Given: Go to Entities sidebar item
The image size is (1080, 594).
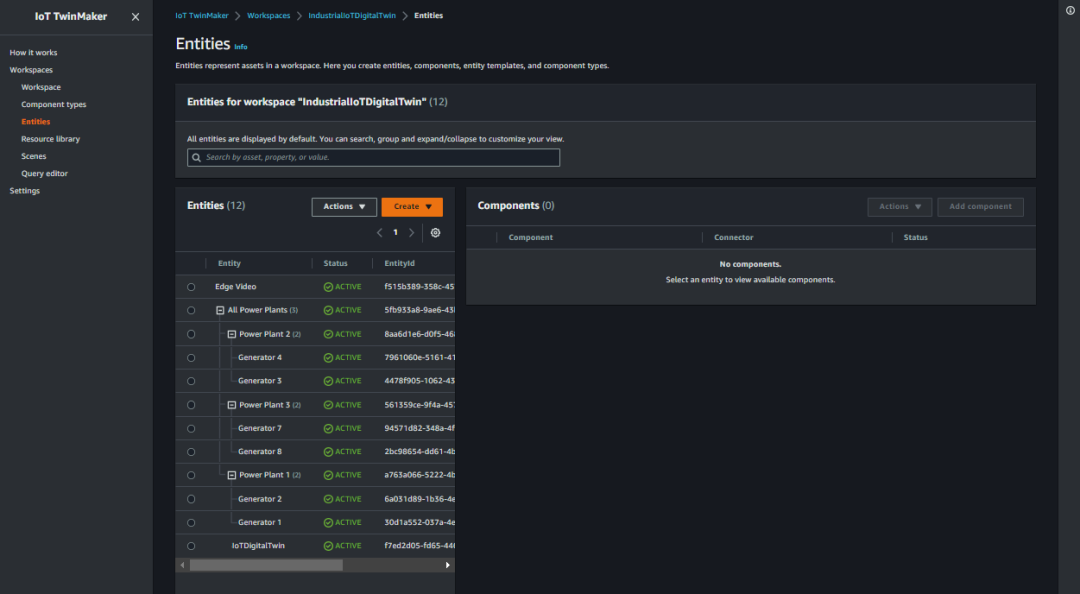Looking at the screenshot, I should point(36,121).
